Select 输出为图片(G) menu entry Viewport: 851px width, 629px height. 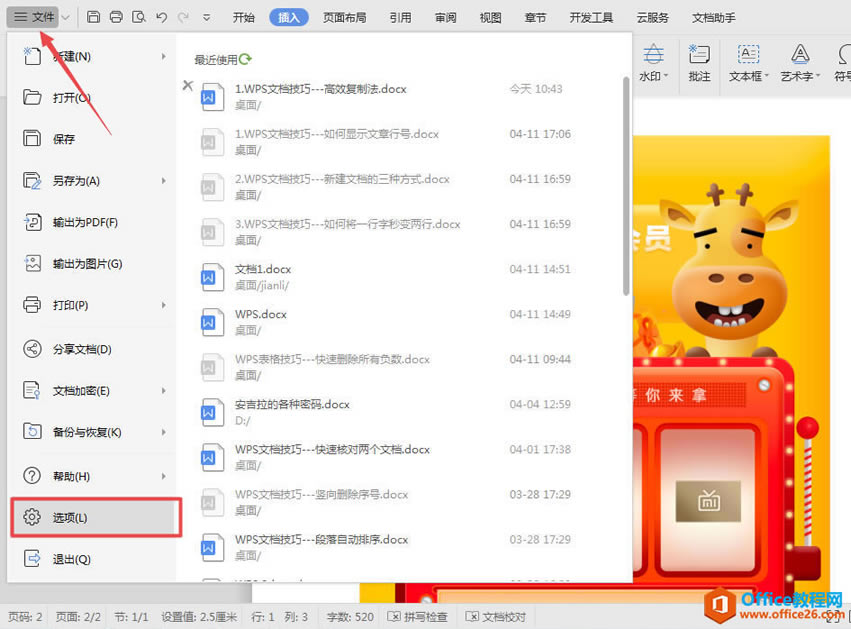click(93, 264)
